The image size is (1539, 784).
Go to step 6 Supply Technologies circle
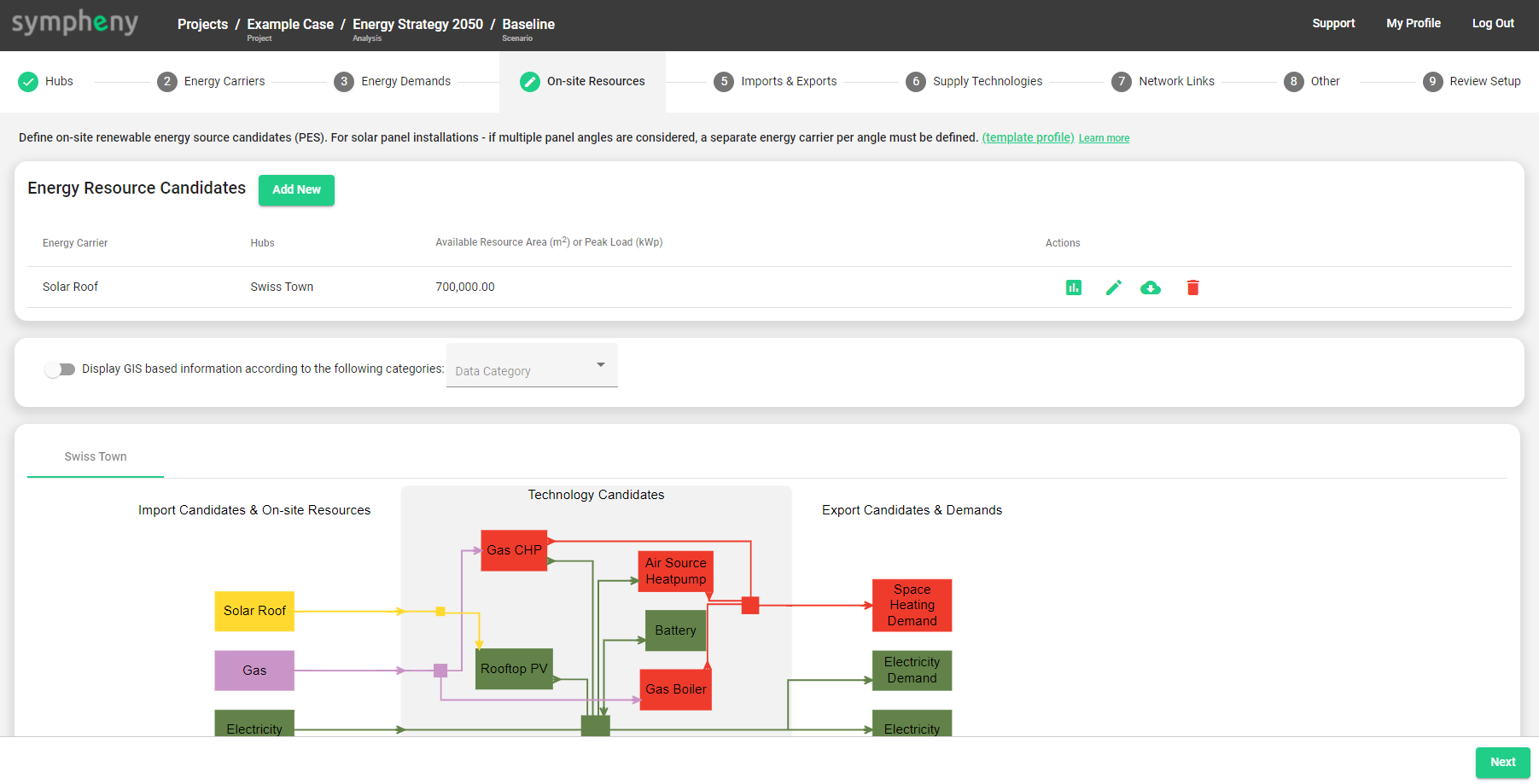click(916, 82)
